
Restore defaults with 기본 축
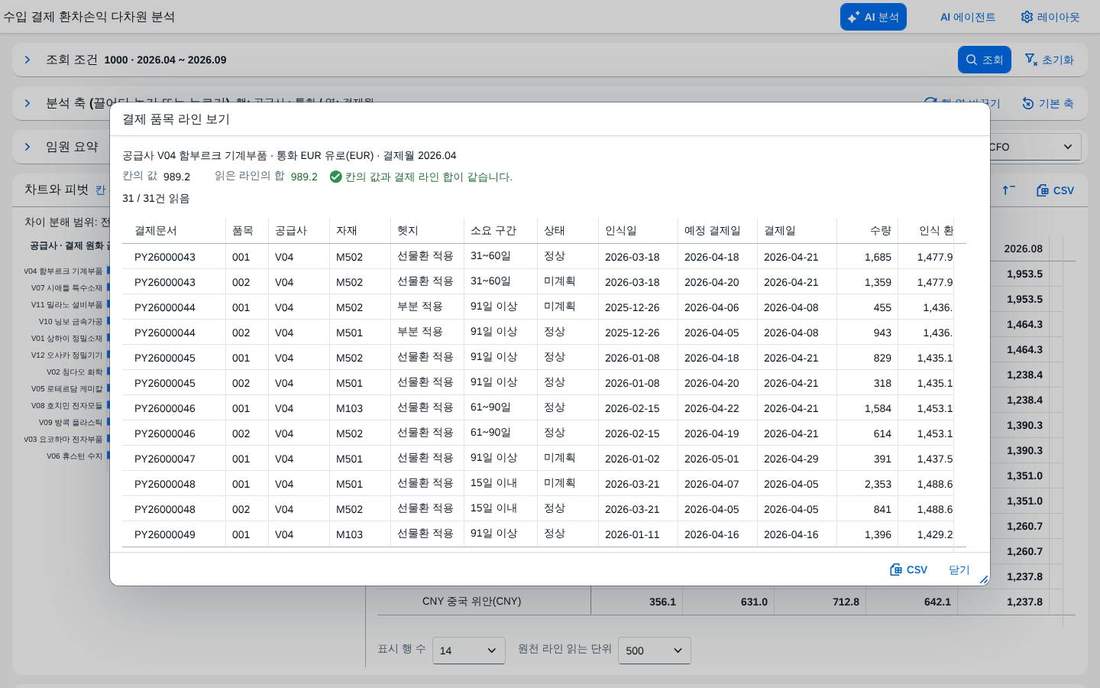1047,103
